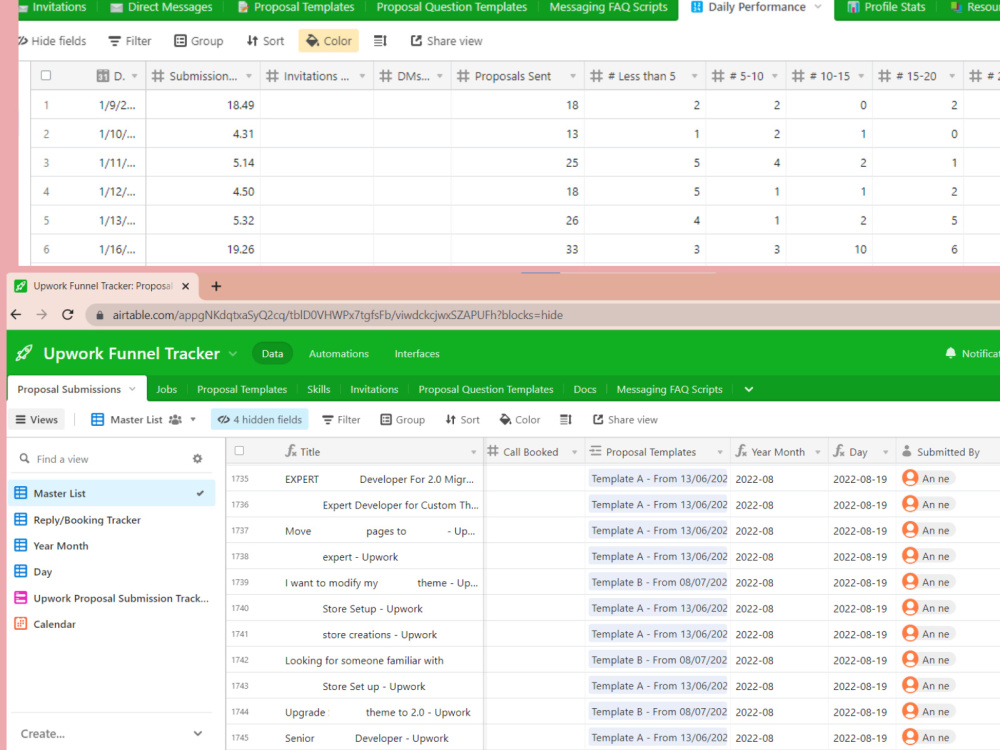Switch to Proposal Question Templates tab in lower window
The image size is (1000, 750).
click(x=485, y=389)
